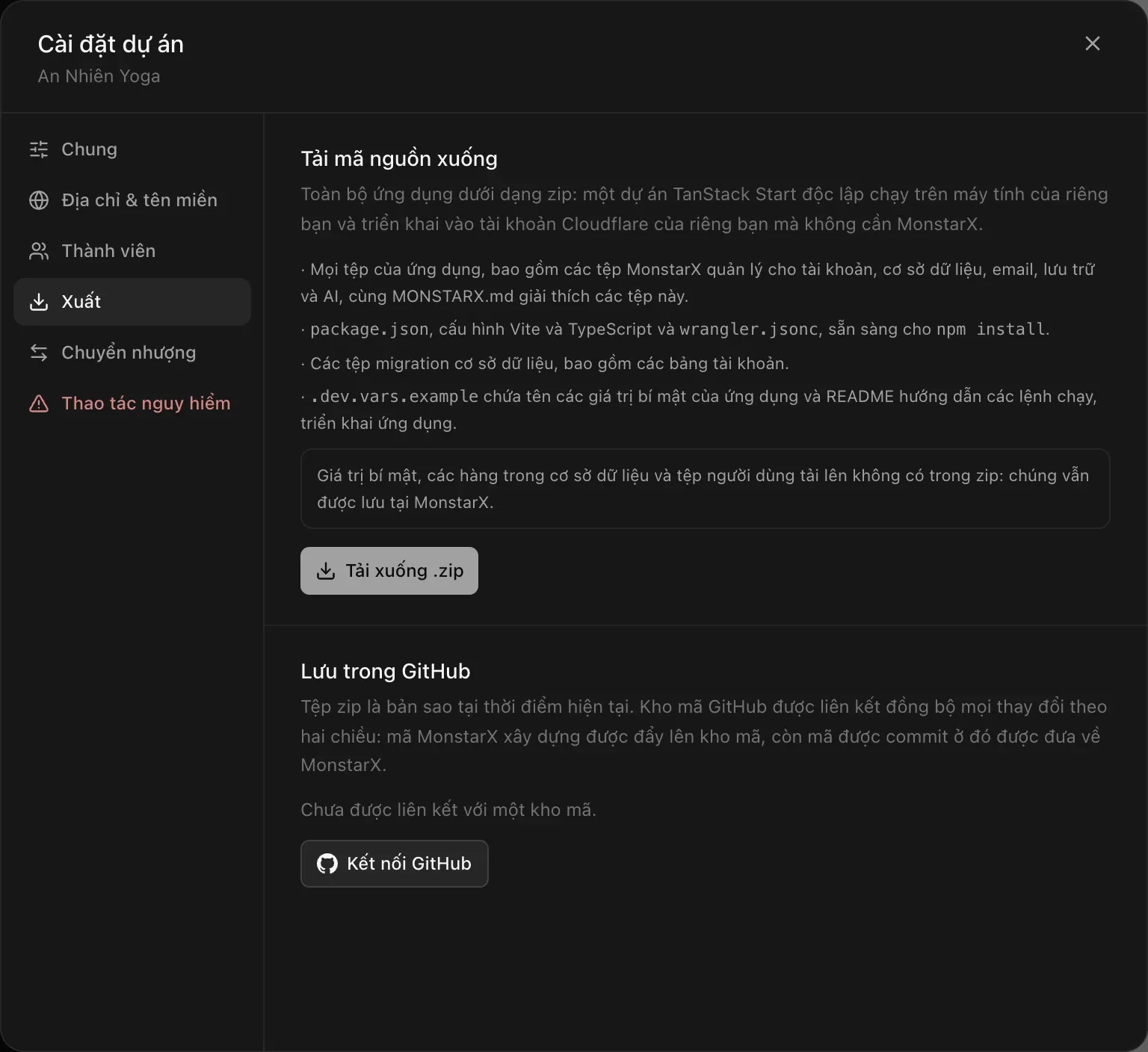
Task: Open the Thao tác nguy hiểm section
Action: [132, 403]
